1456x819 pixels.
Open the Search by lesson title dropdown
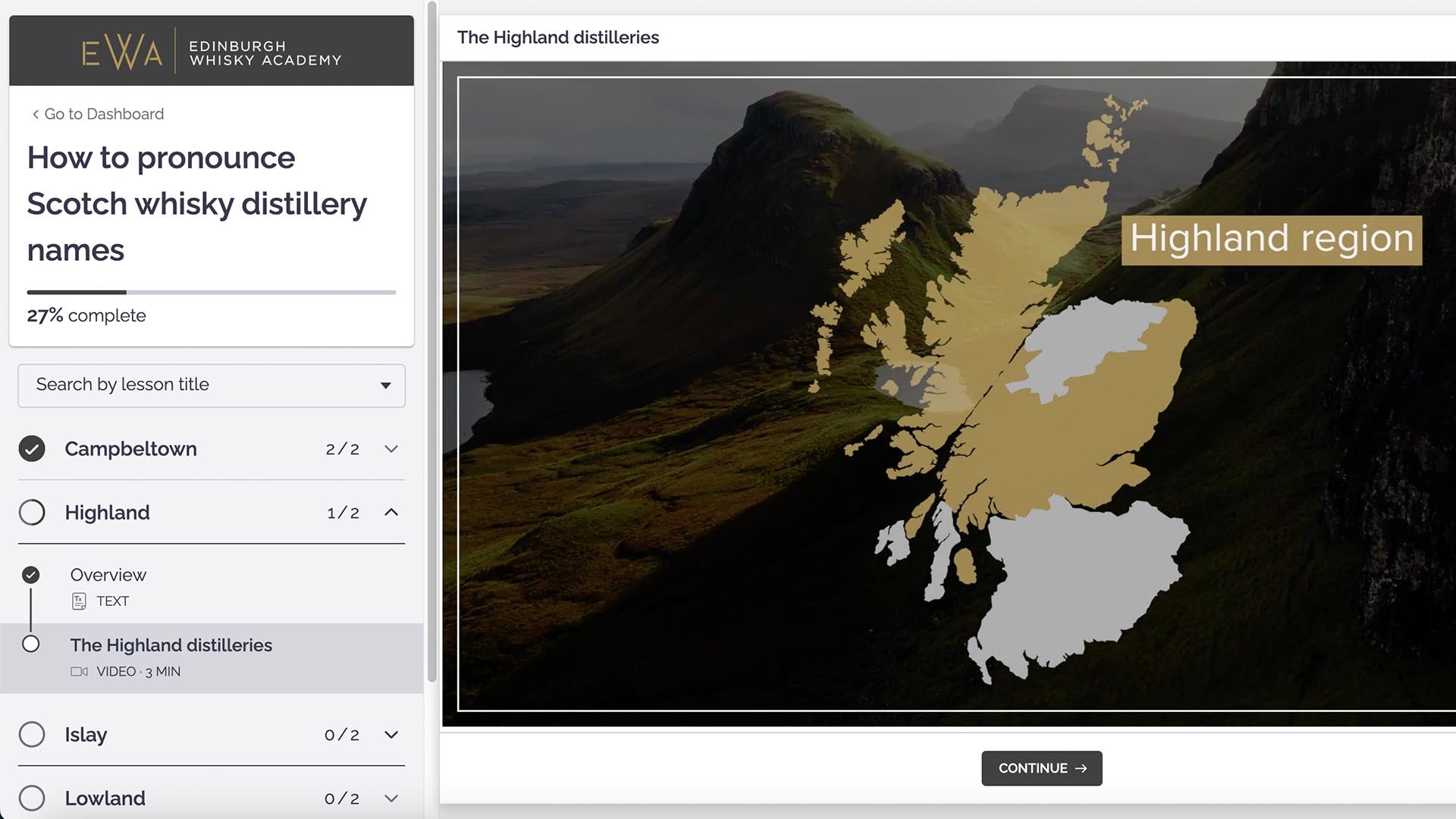(x=212, y=385)
